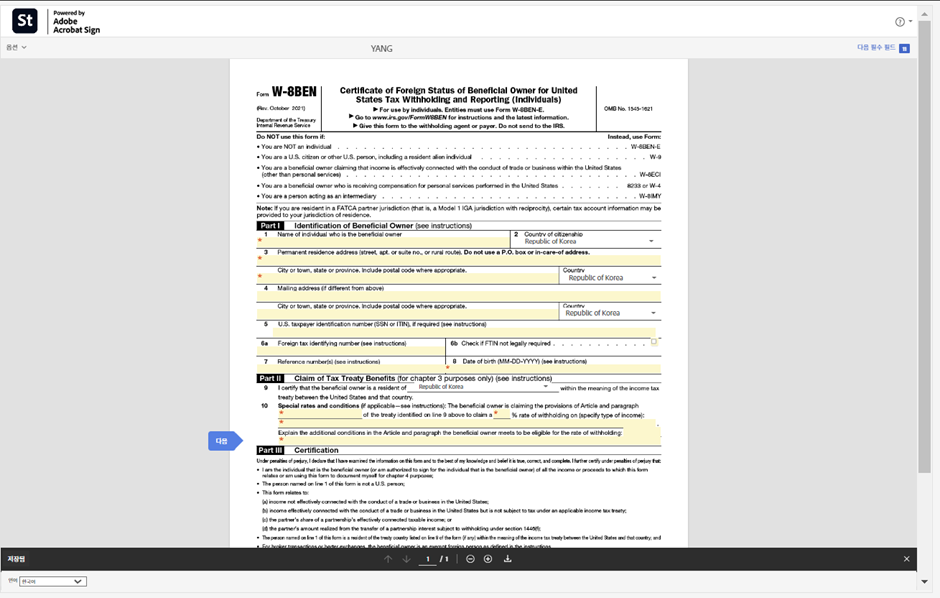Click the YANG document title
The height and width of the screenshot is (598, 940).
[381, 49]
